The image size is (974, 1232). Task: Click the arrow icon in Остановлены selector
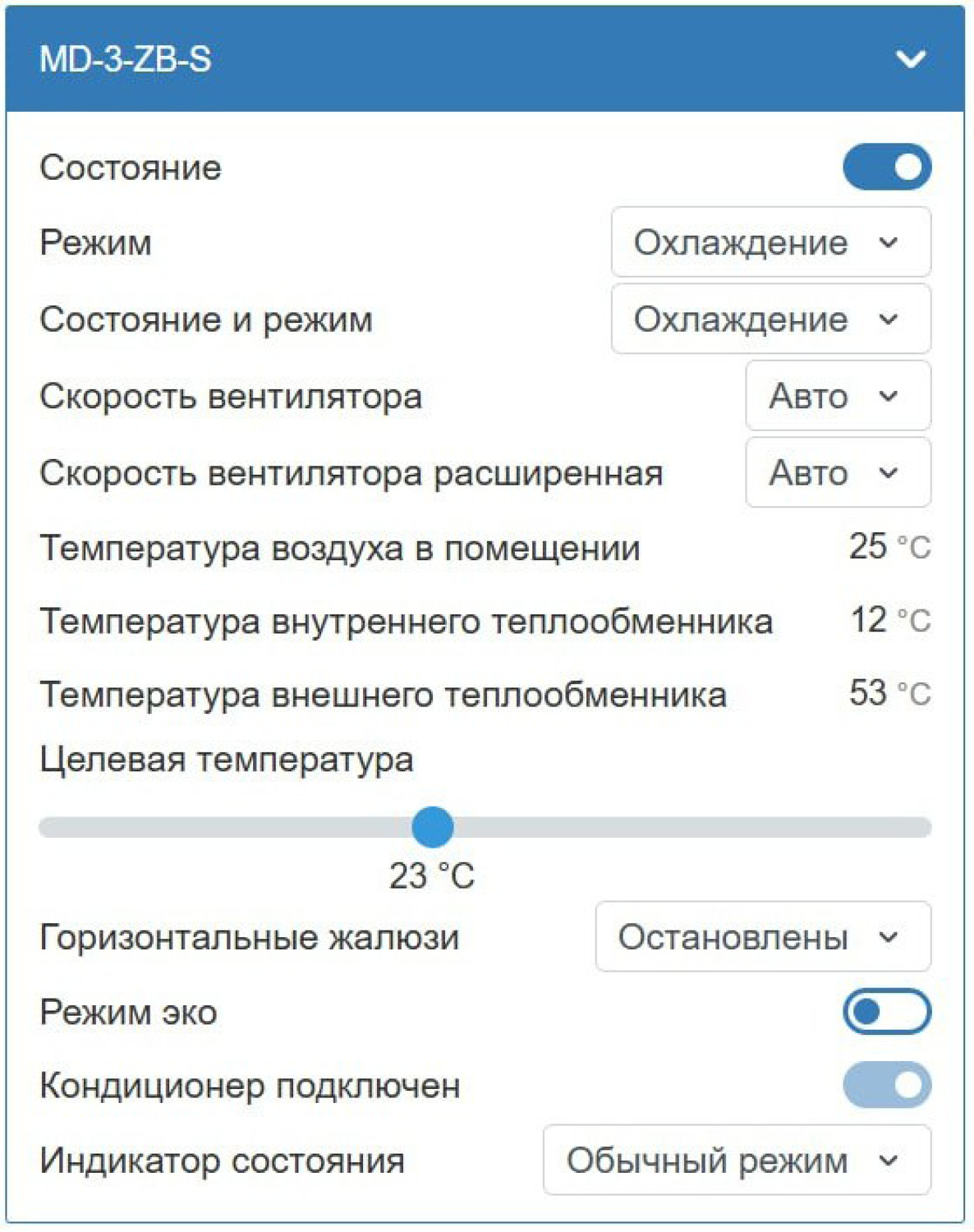[887, 937]
